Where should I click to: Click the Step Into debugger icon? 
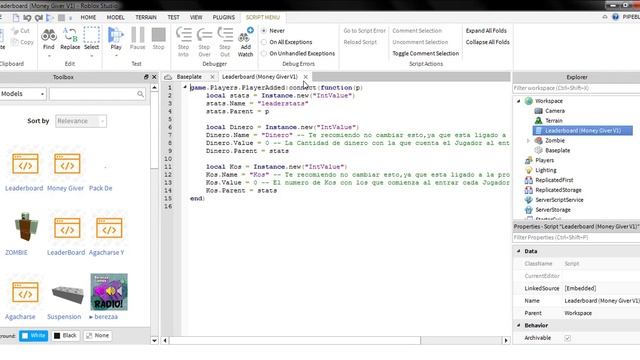point(183,42)
